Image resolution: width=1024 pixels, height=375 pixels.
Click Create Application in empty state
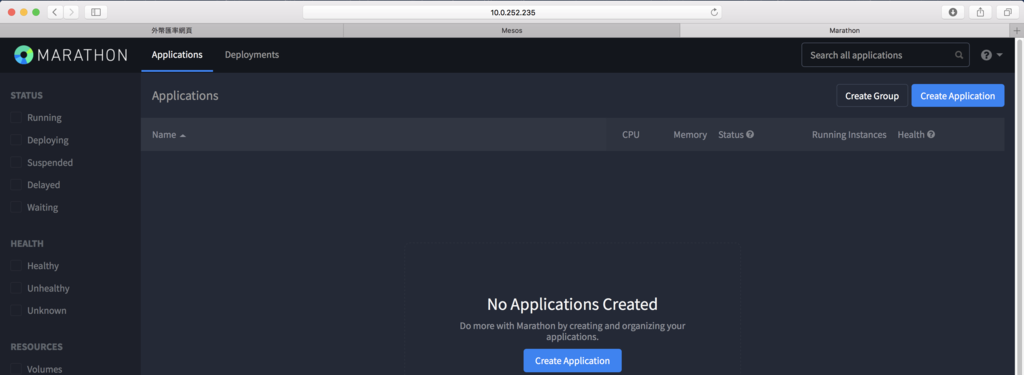tap(572, 361)
